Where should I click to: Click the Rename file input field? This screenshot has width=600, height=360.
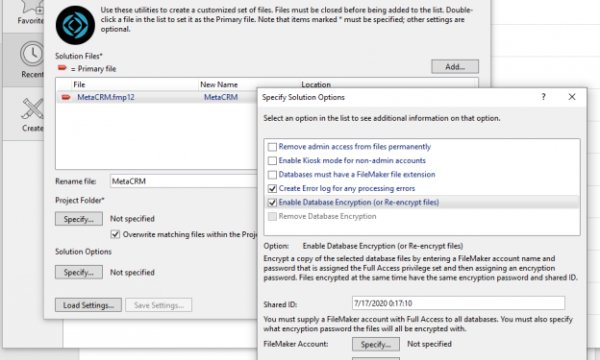(x=184, y=181)
